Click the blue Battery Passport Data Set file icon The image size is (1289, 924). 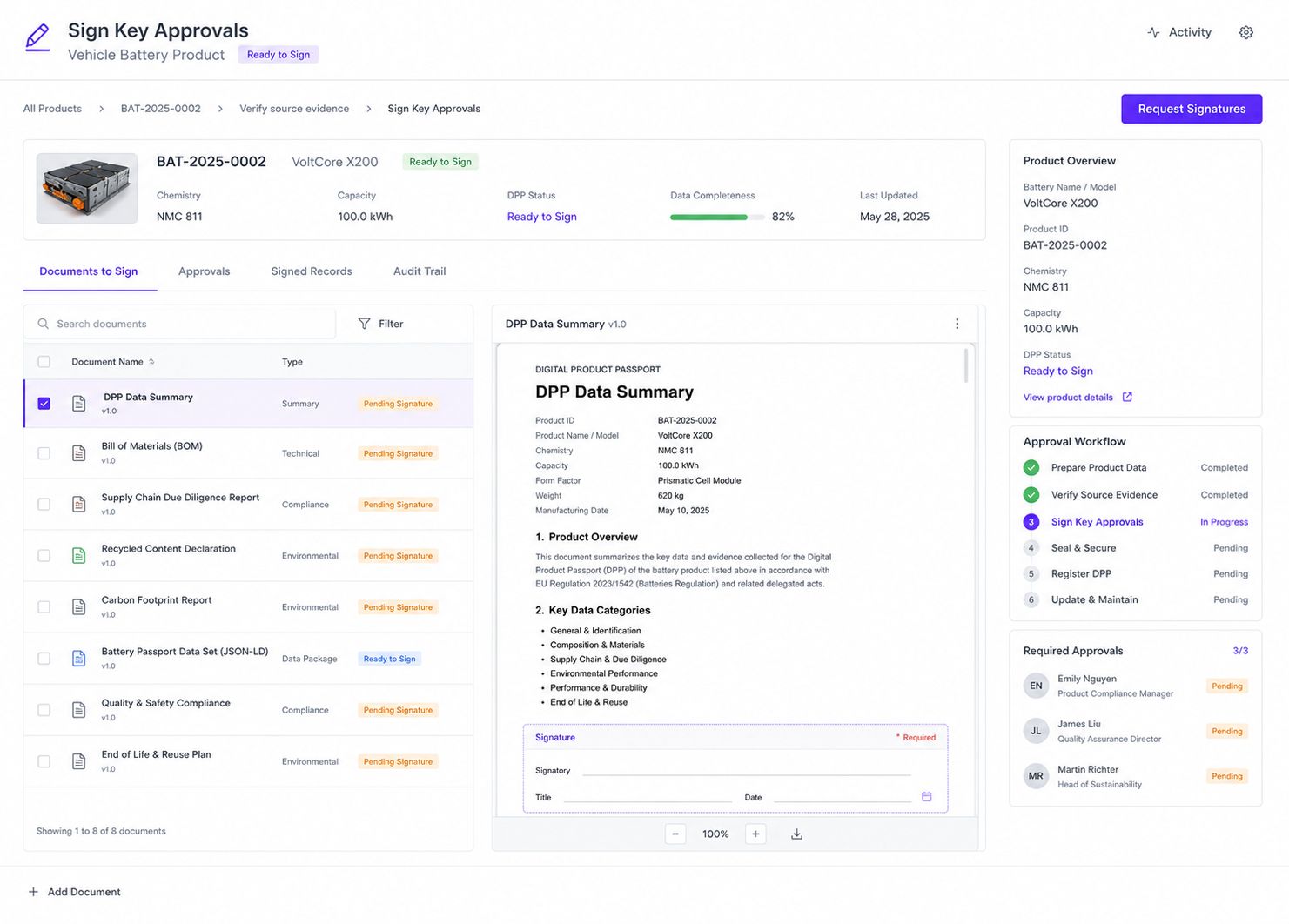click(78, 659)
